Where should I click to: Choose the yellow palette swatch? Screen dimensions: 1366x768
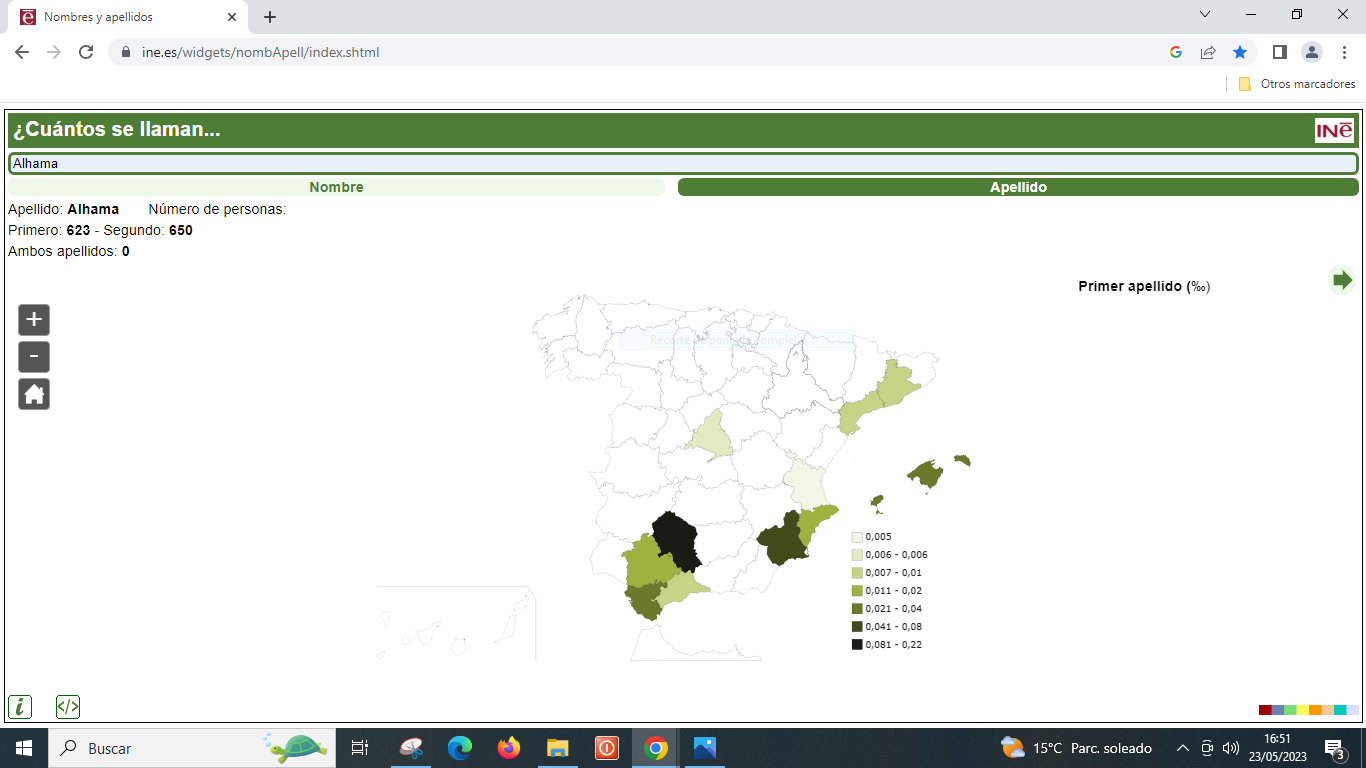coord(1302,710)
